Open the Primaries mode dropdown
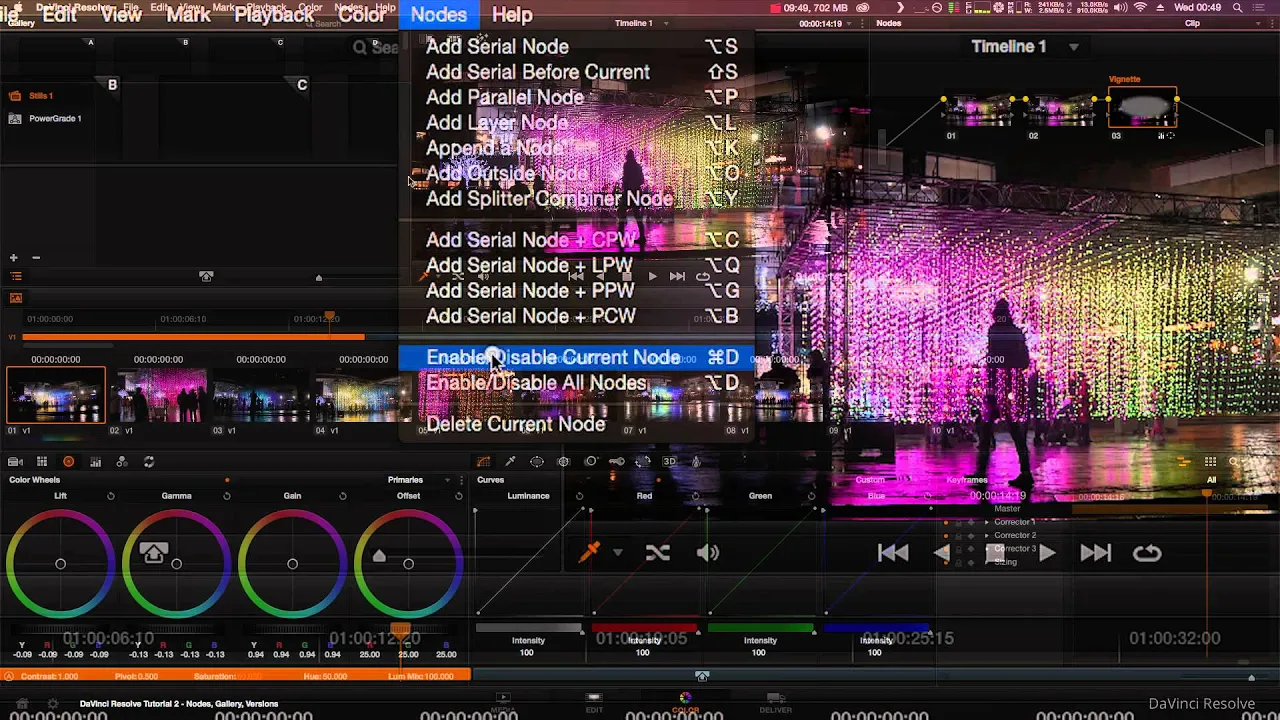 pos(447,480)
